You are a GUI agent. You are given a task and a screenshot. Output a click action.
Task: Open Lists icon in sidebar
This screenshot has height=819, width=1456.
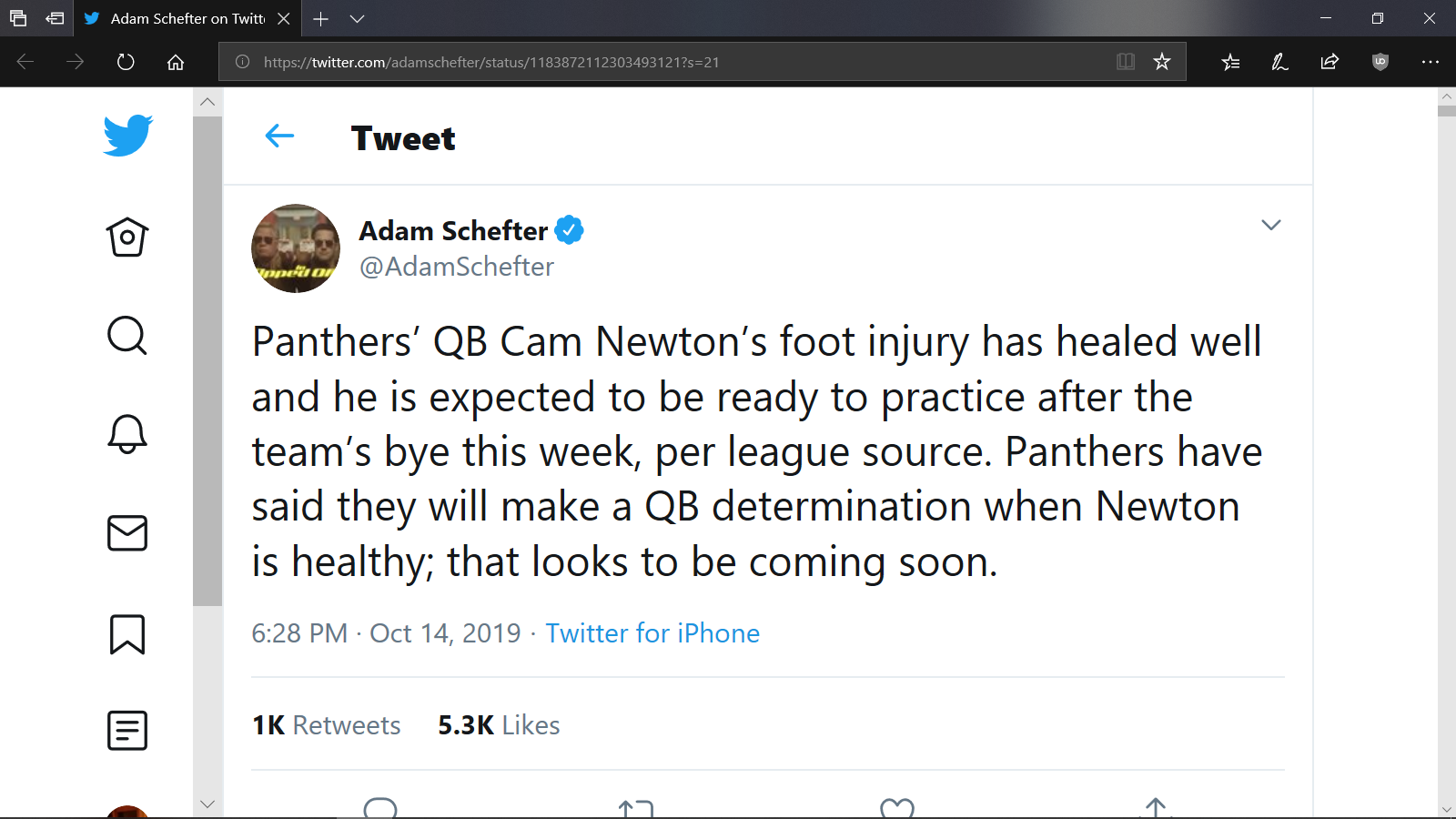coord(127,730)
